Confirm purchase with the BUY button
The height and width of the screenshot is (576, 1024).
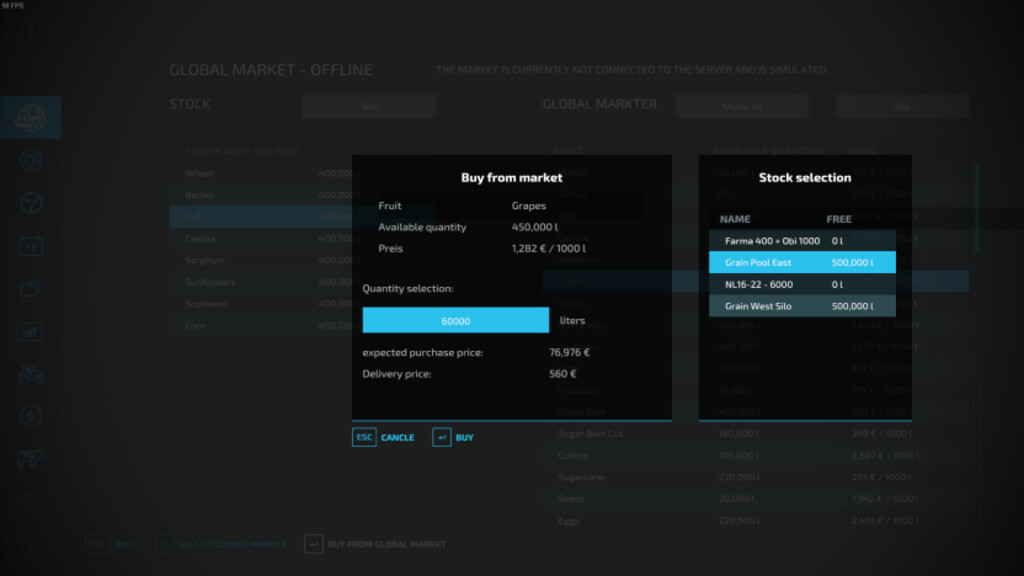click(462, 437)
